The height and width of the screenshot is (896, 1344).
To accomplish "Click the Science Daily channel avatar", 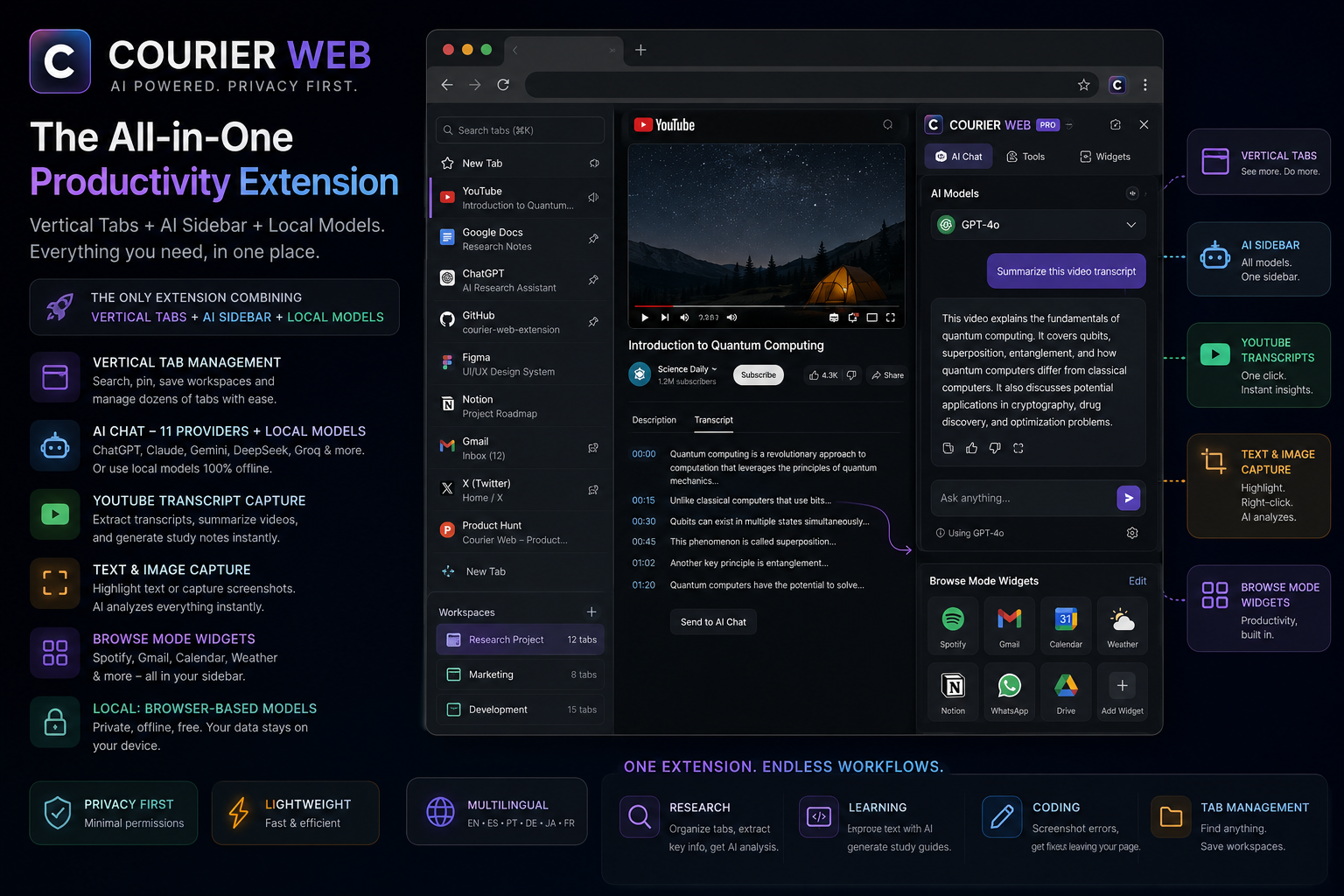I will (640, 374).
